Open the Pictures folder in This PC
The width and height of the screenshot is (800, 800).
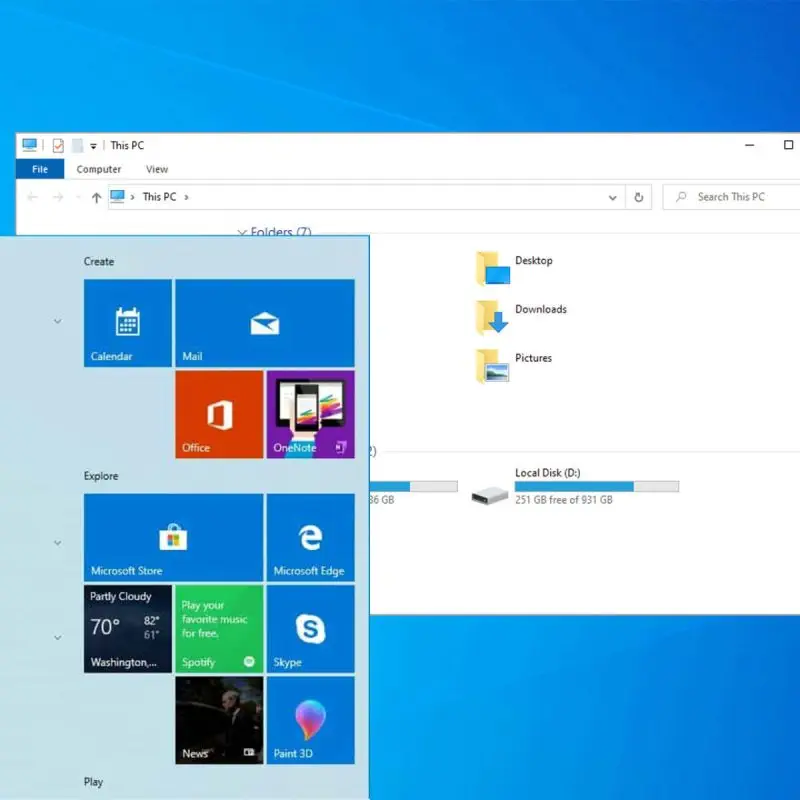pyautogui.click(x=514, y=365)
